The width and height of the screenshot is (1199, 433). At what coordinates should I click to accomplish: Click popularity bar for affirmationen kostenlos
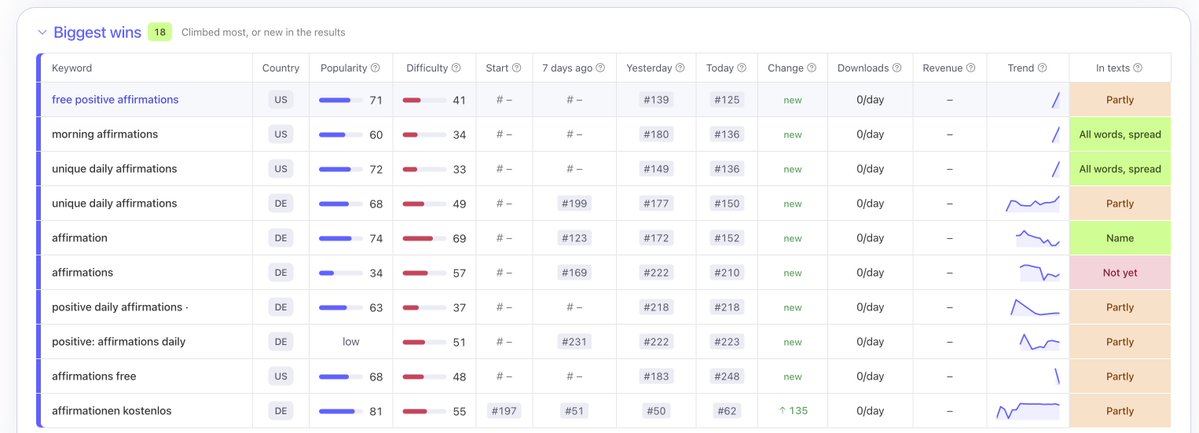(x=340, y=412)
